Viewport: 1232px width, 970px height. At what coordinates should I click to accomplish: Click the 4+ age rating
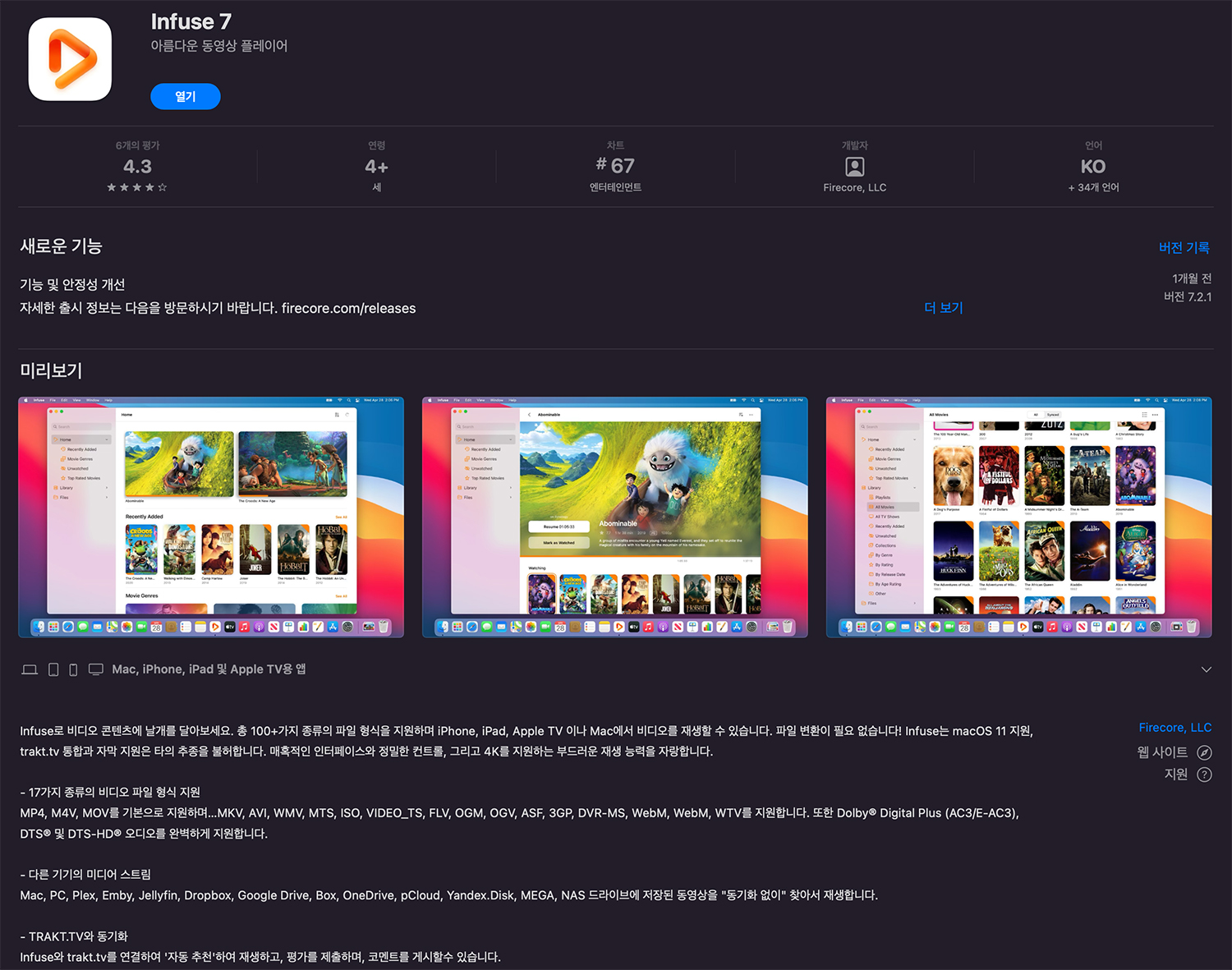pyautogui.click(x=376, y=167)
